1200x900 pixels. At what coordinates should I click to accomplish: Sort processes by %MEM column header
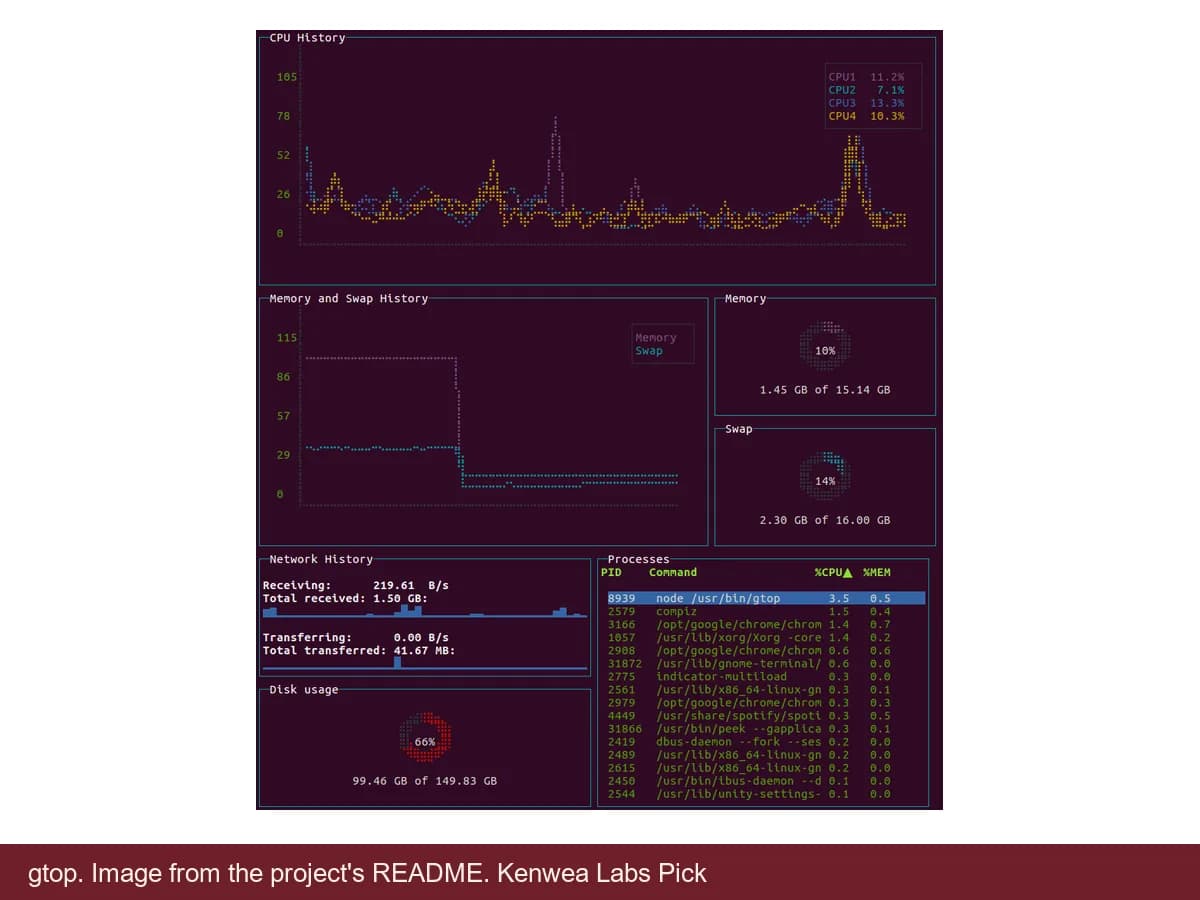tap(877, 573)
